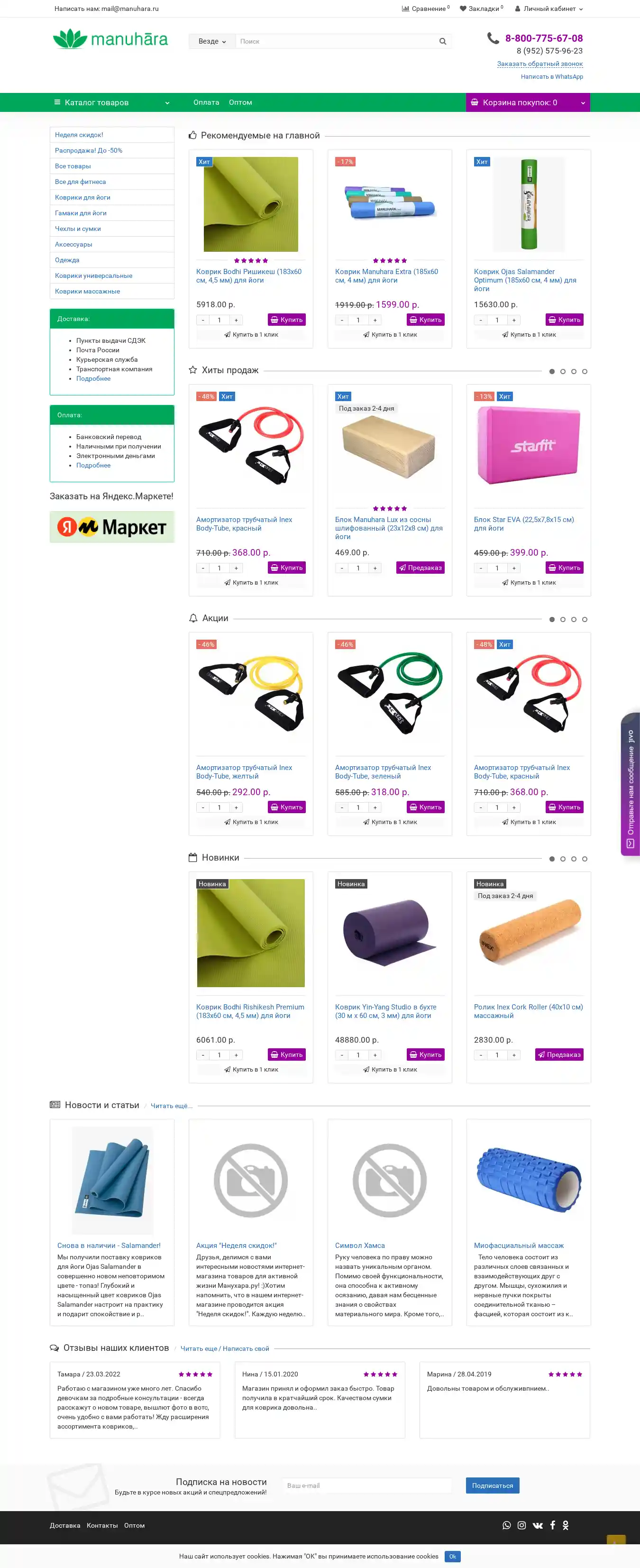This screenshot has height=1568, width=640.
Task: Open Instagram icon in footer
Action: (x=521, y=1525)
